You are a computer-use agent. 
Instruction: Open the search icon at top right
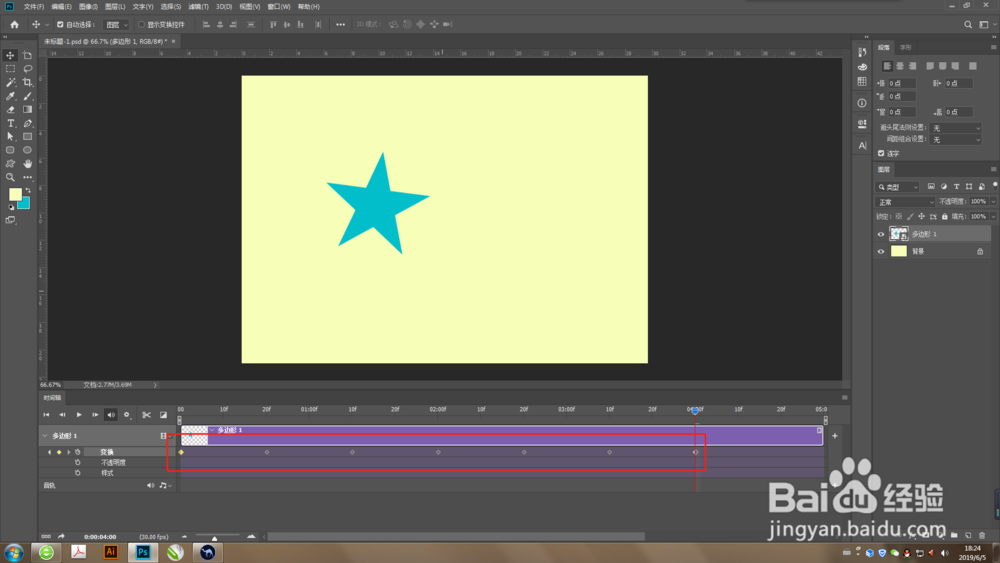pos(968,25)
